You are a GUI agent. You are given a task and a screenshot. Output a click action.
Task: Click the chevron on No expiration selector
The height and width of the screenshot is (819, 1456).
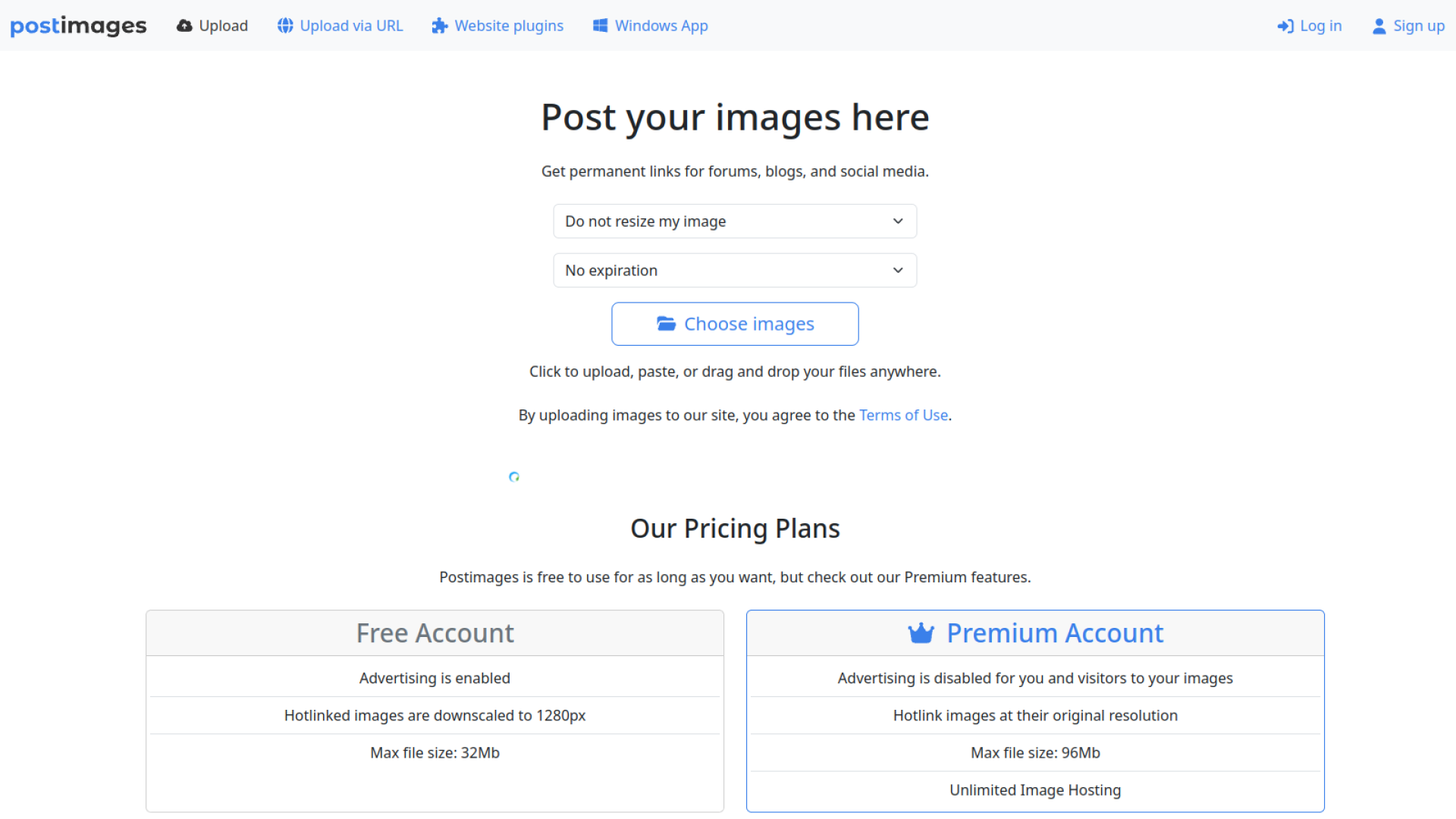tap(898, 271)
